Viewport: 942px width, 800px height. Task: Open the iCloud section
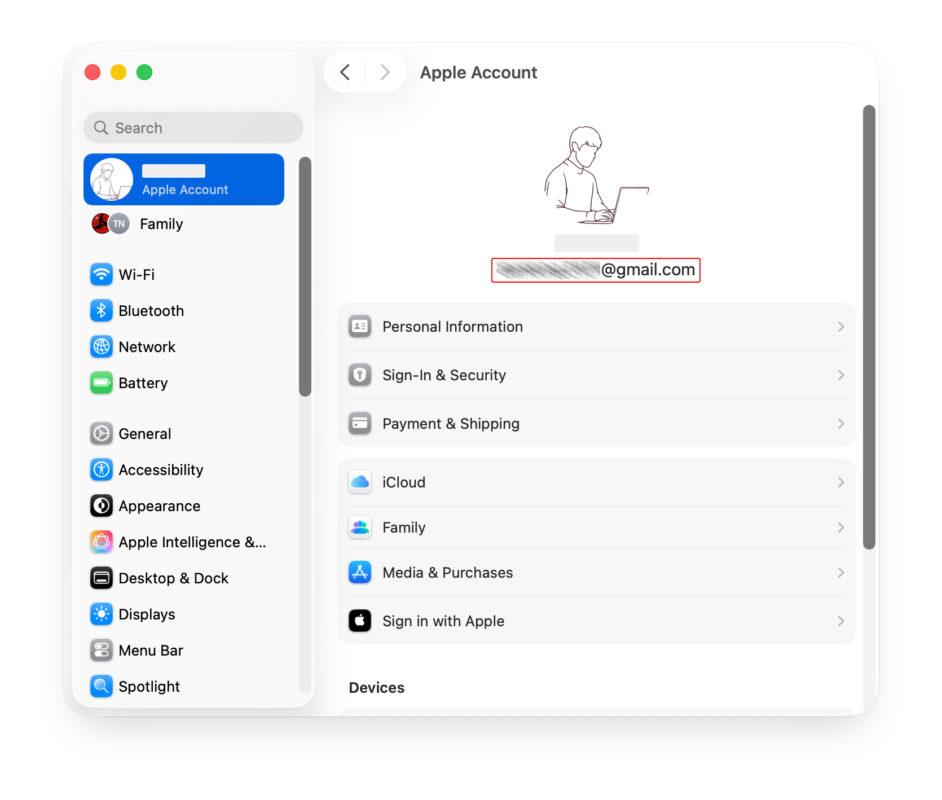click(x=596, y=482)
